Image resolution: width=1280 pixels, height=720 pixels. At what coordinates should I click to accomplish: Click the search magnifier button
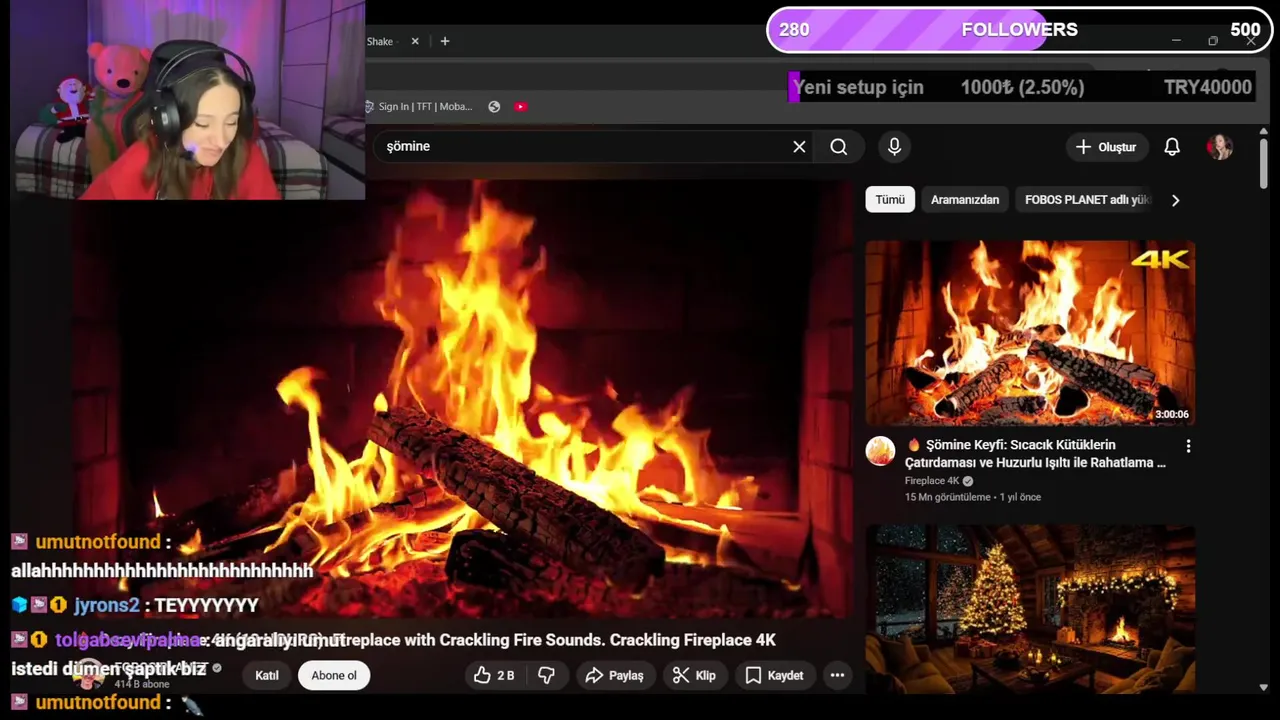(x=839, y=147)
